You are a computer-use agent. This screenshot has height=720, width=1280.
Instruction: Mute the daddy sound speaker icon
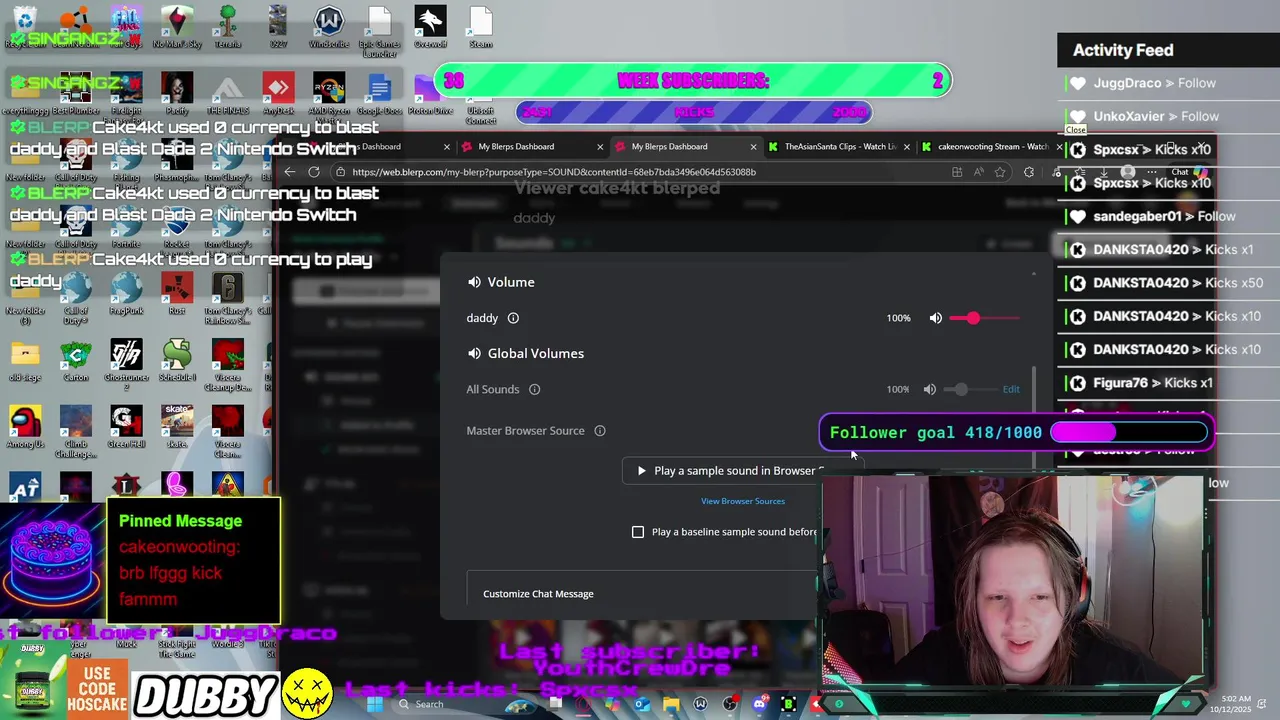coord(935,318)
